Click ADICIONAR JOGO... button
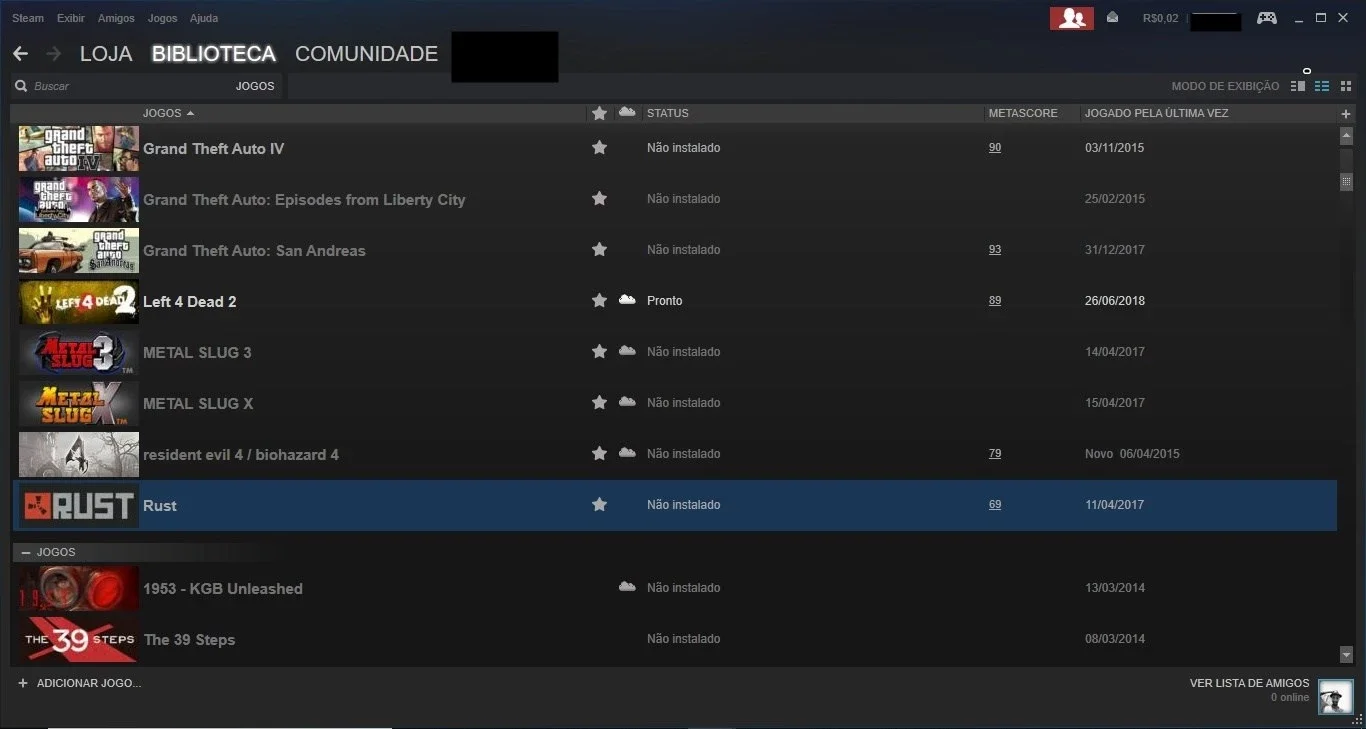1366x729 pixels. (x=80, y=683)
